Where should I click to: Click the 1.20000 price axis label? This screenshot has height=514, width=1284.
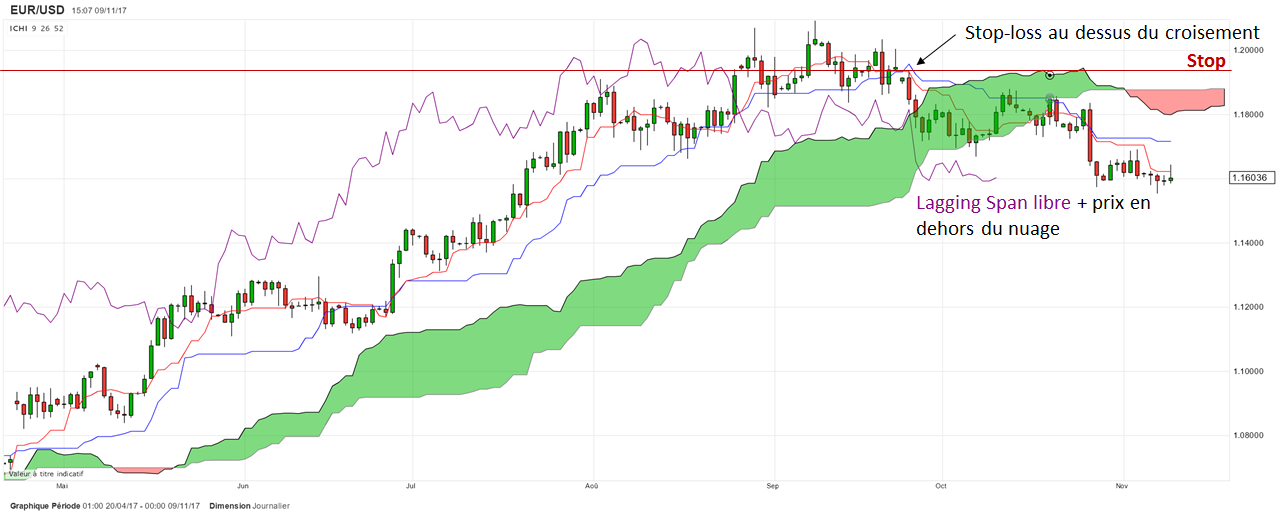(x=1249, y=49)
